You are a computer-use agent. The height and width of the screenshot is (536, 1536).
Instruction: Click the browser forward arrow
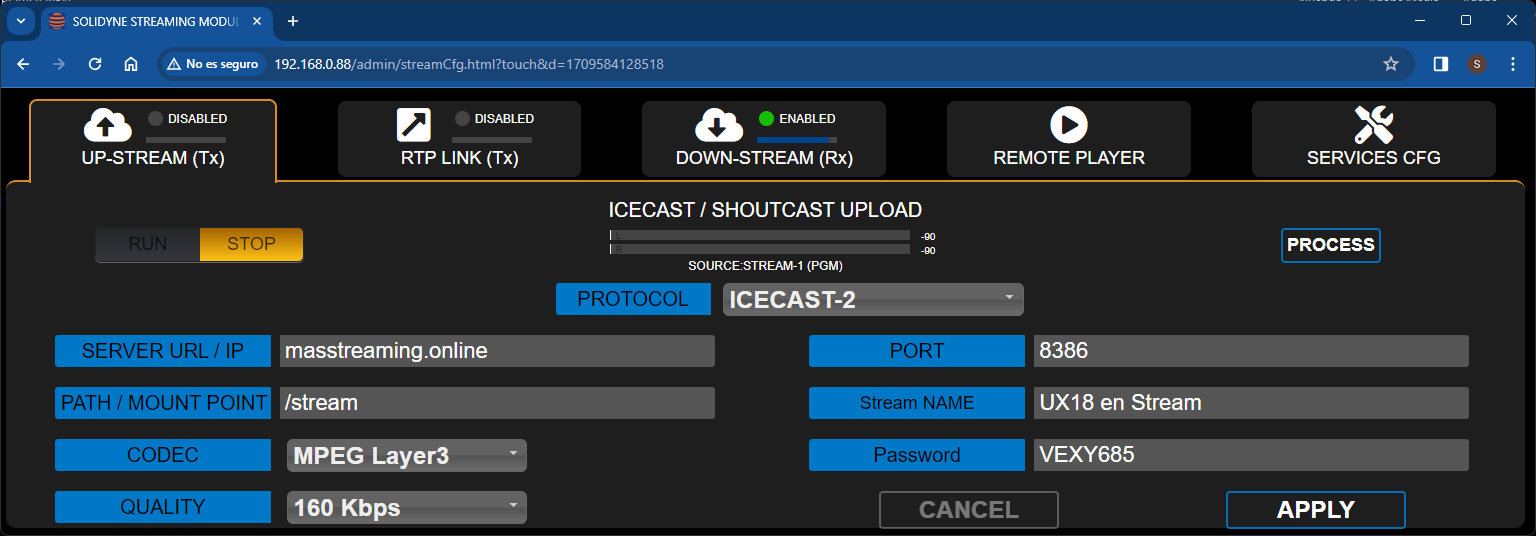coord(59,64)
